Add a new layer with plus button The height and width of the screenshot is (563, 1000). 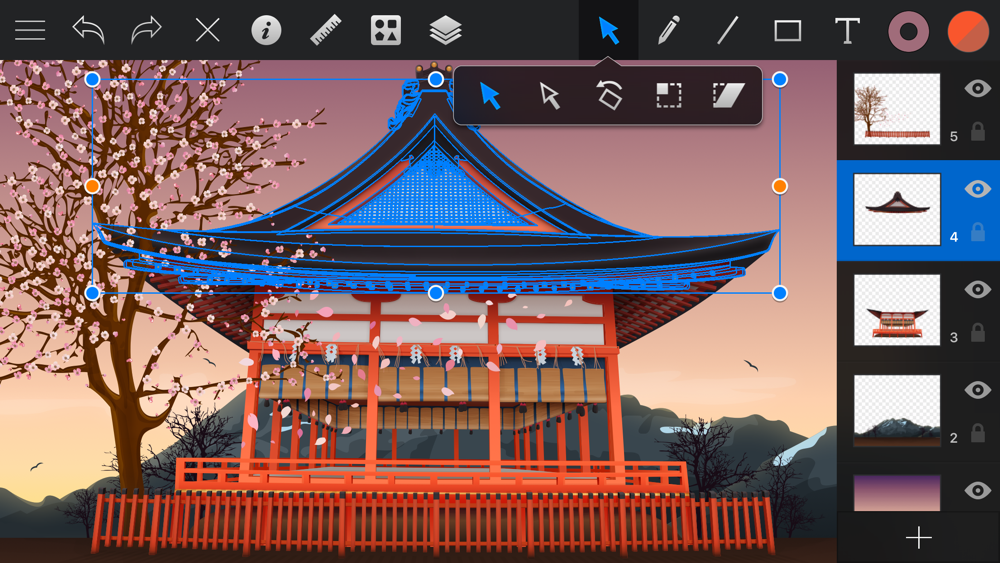[x=918, y=537]
